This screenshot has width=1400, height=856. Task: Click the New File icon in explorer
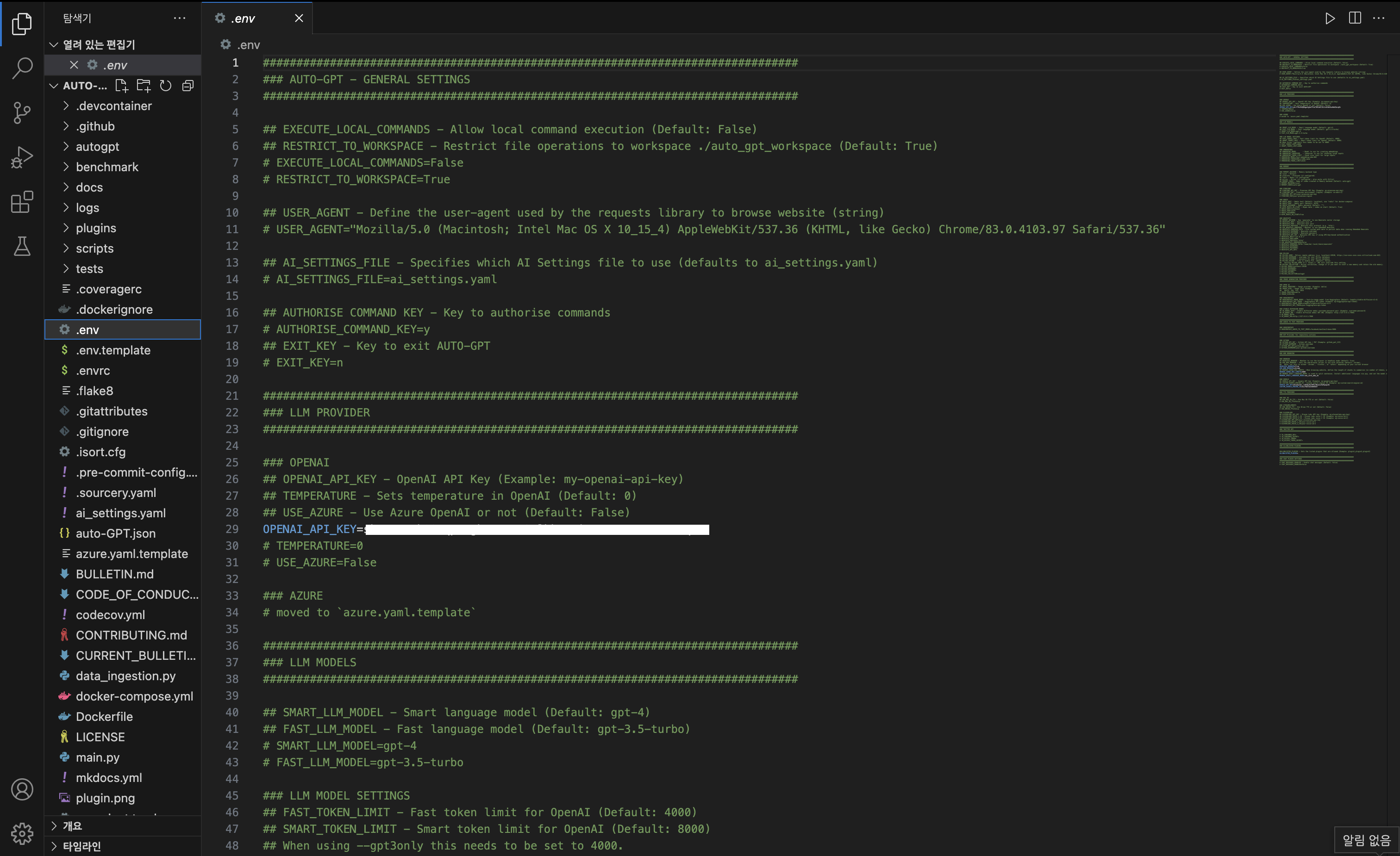point(121,86)
